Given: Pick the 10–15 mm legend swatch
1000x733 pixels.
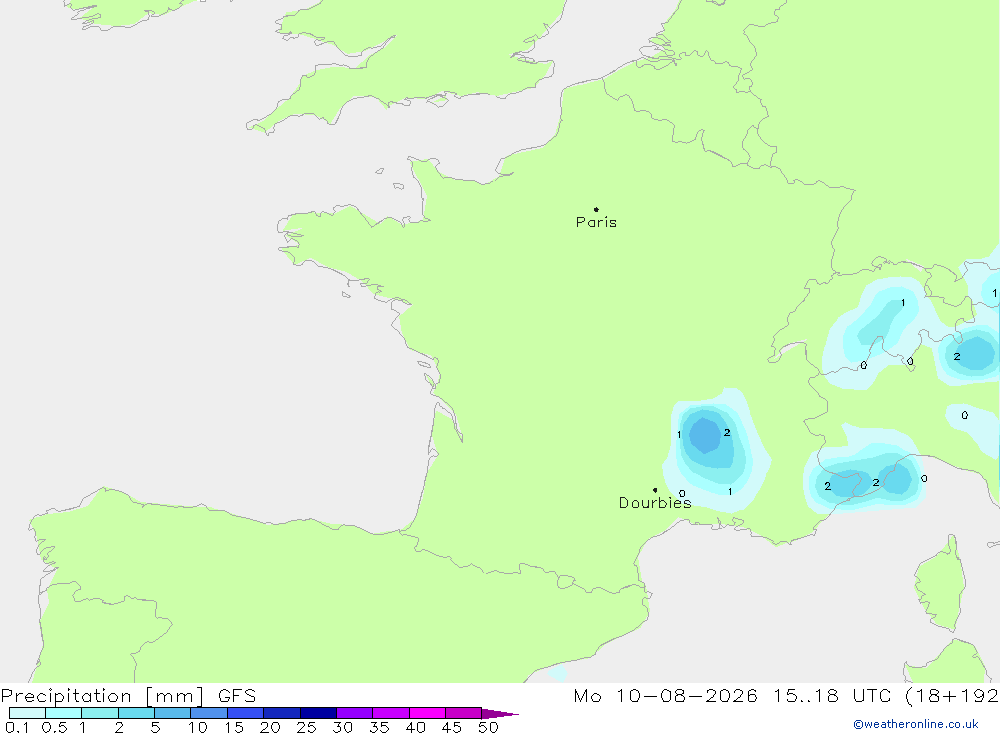Looking at the screenshot, I should pos(209,713).
